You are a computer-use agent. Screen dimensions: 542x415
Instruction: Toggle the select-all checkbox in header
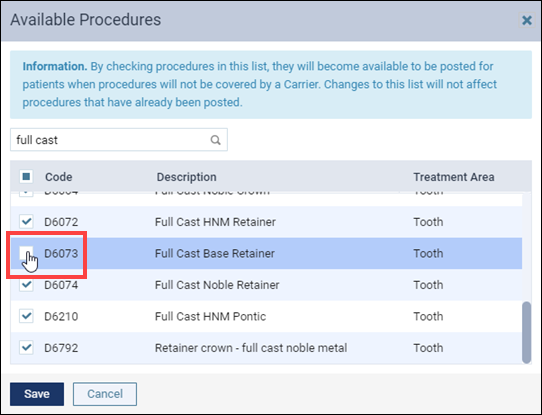(x=26, y=177)
